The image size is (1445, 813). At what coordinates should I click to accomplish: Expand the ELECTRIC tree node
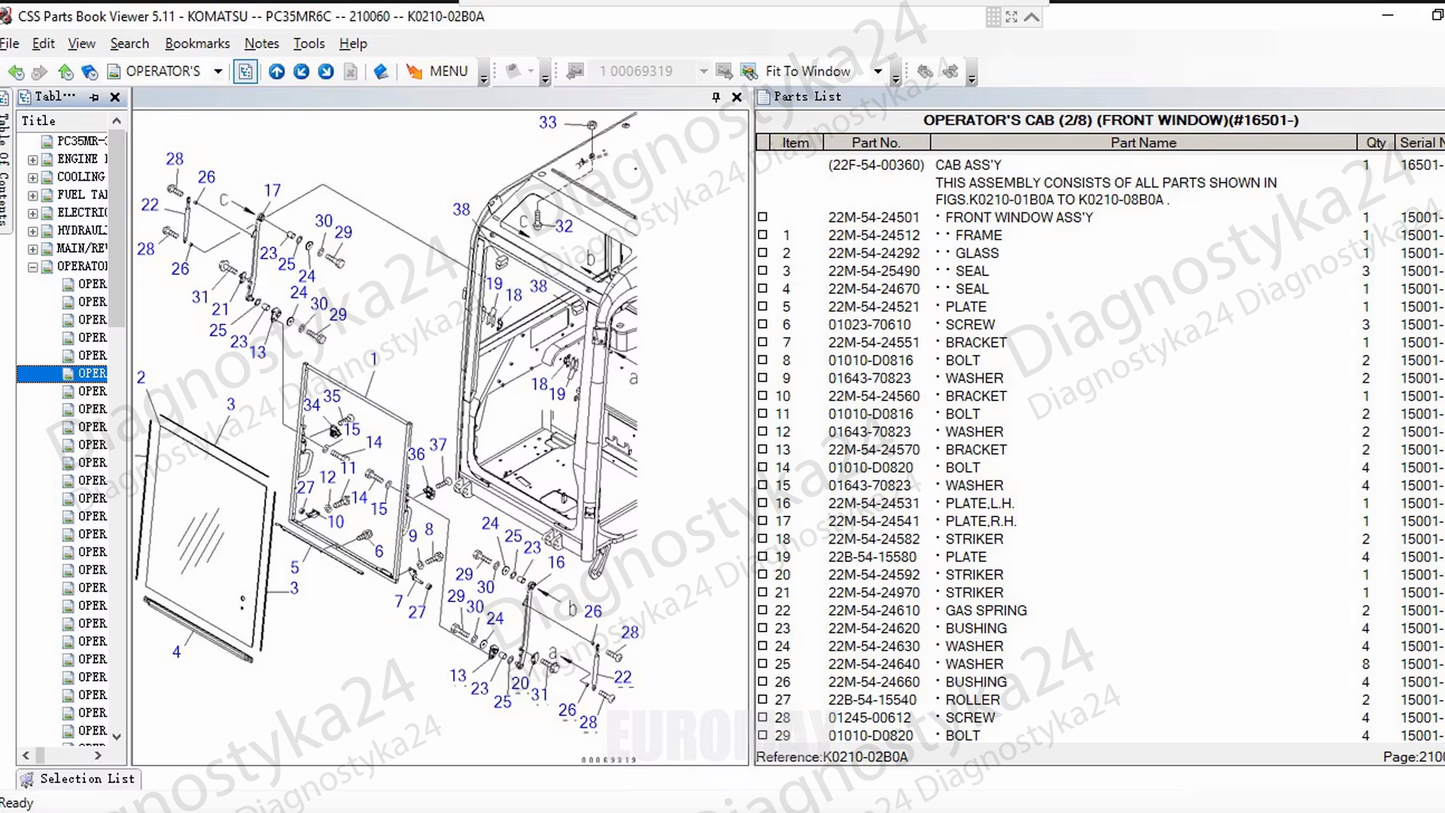click(33, 213)
